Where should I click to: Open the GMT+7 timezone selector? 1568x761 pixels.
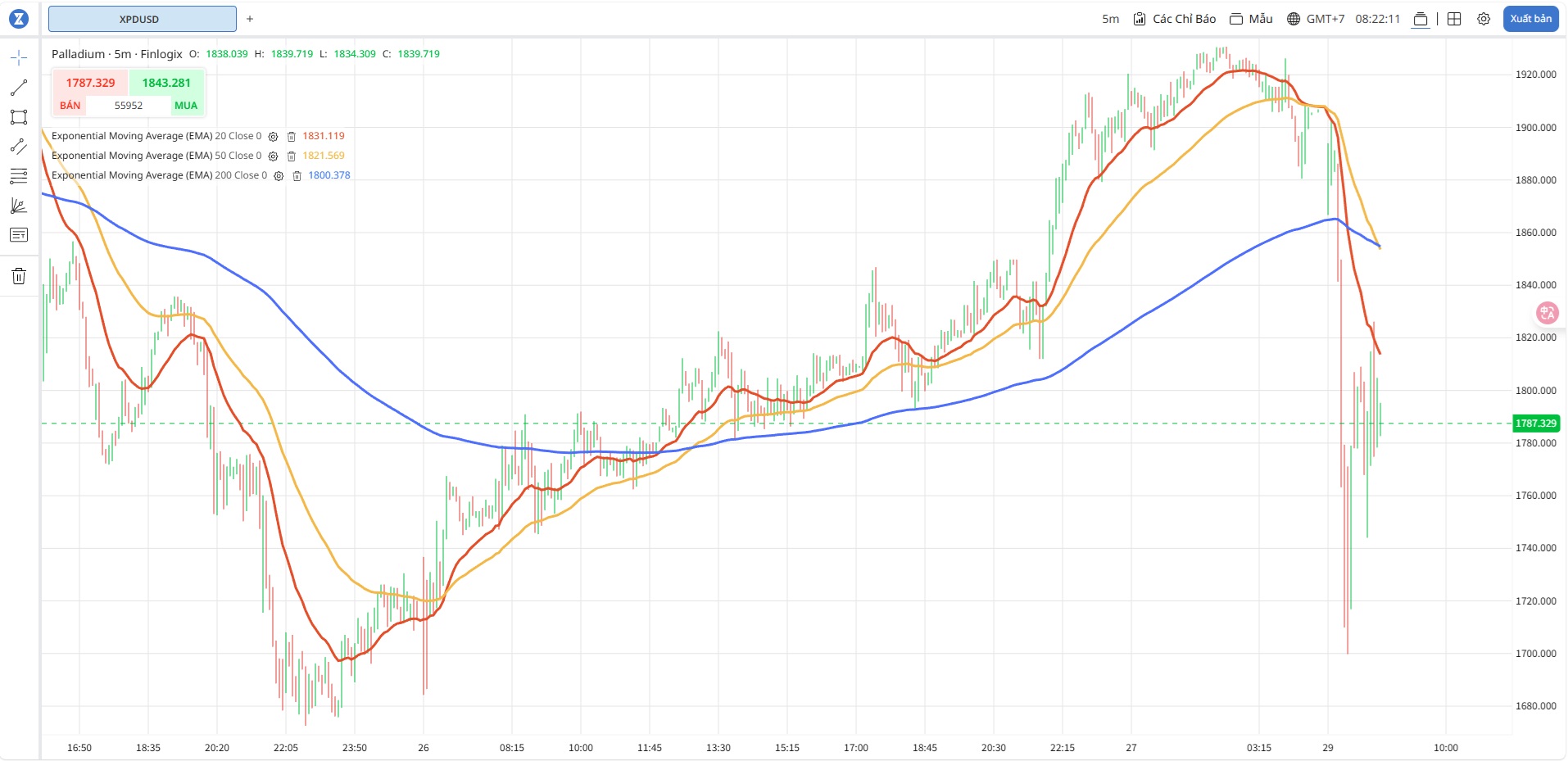1316,19
